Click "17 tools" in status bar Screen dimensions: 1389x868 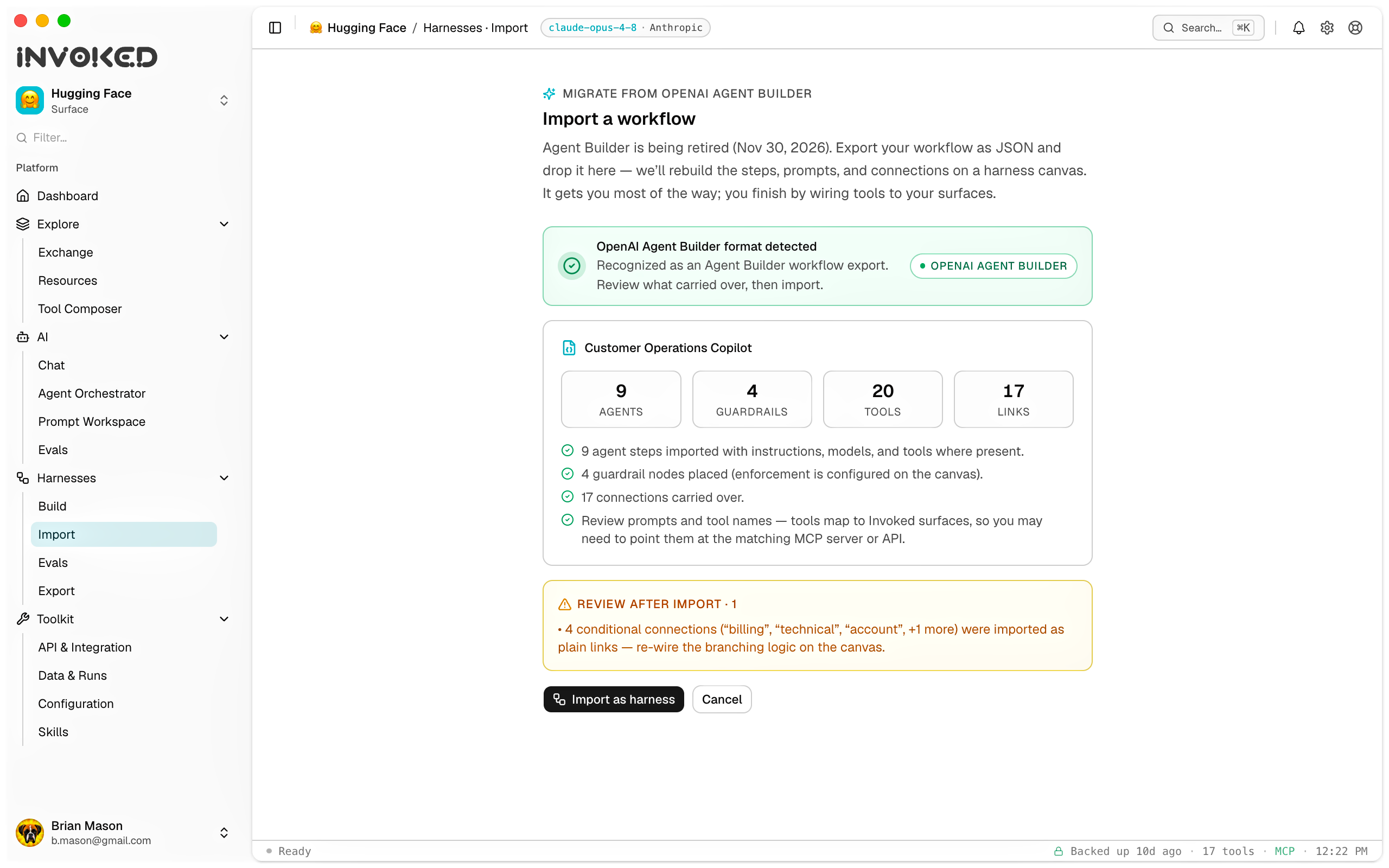coord(1228,851)
